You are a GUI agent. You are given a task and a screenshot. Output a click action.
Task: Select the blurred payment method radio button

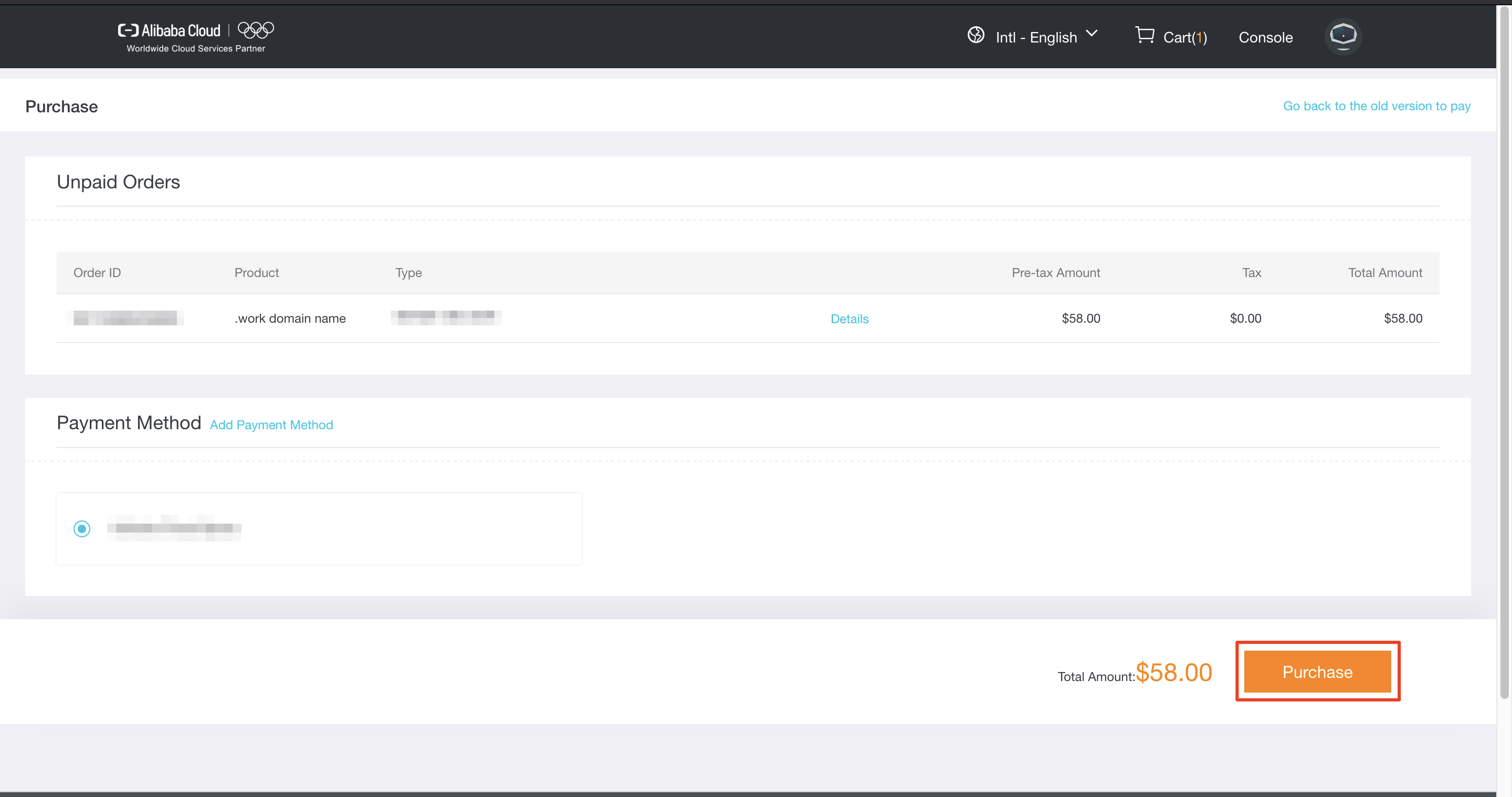pyautogui.click(x=81, y=528)
